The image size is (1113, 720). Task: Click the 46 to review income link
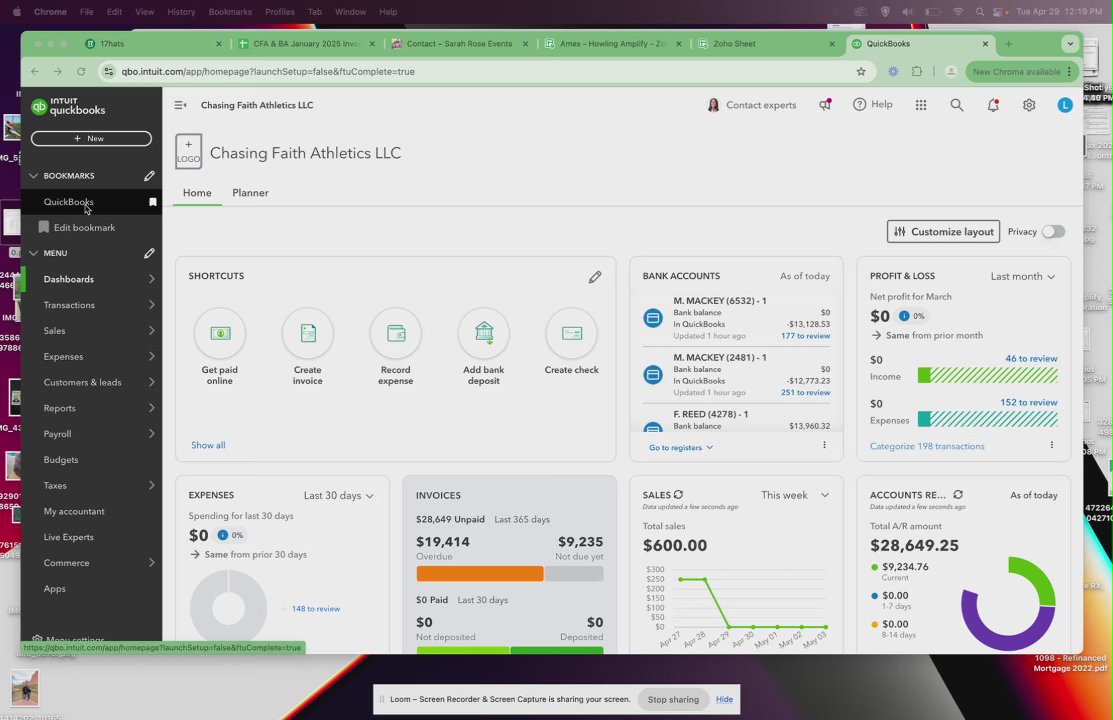click(x=1031, y=359)
